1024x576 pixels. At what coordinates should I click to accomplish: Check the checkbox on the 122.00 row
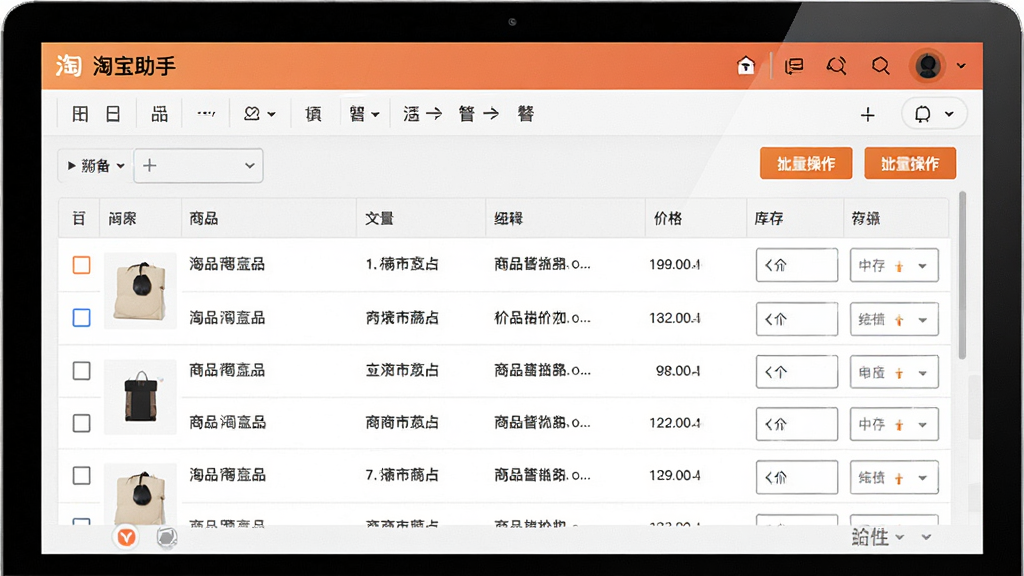[x=82, y=423]
